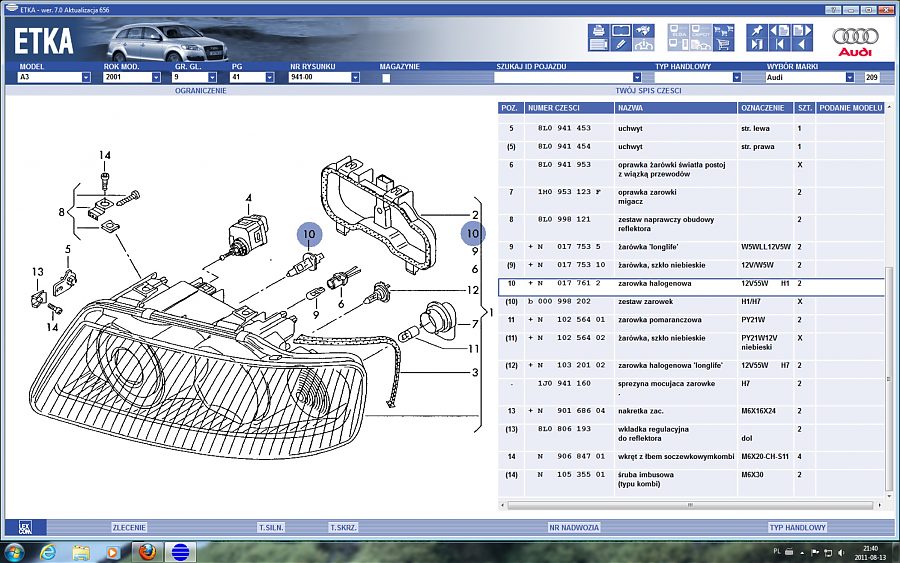This screenshot has height=563, width=900.
Task: Click the jump-to-first arrow icon
Action: 779,44
